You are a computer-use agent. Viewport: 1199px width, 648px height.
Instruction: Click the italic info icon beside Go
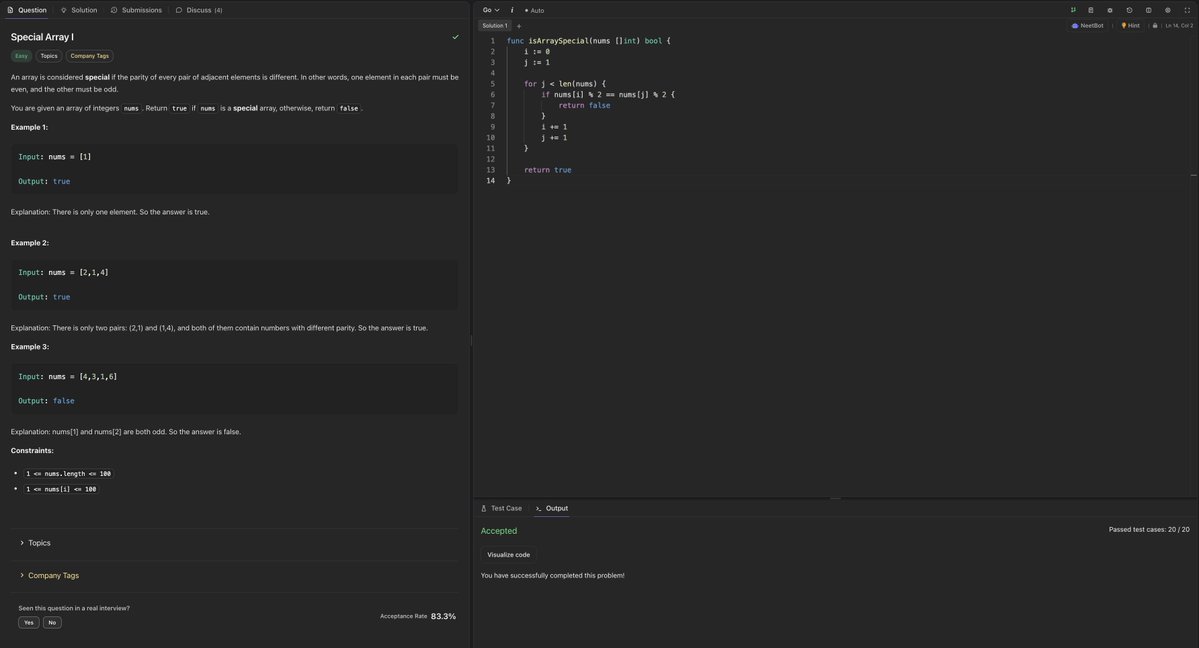[x=512, y=10]
